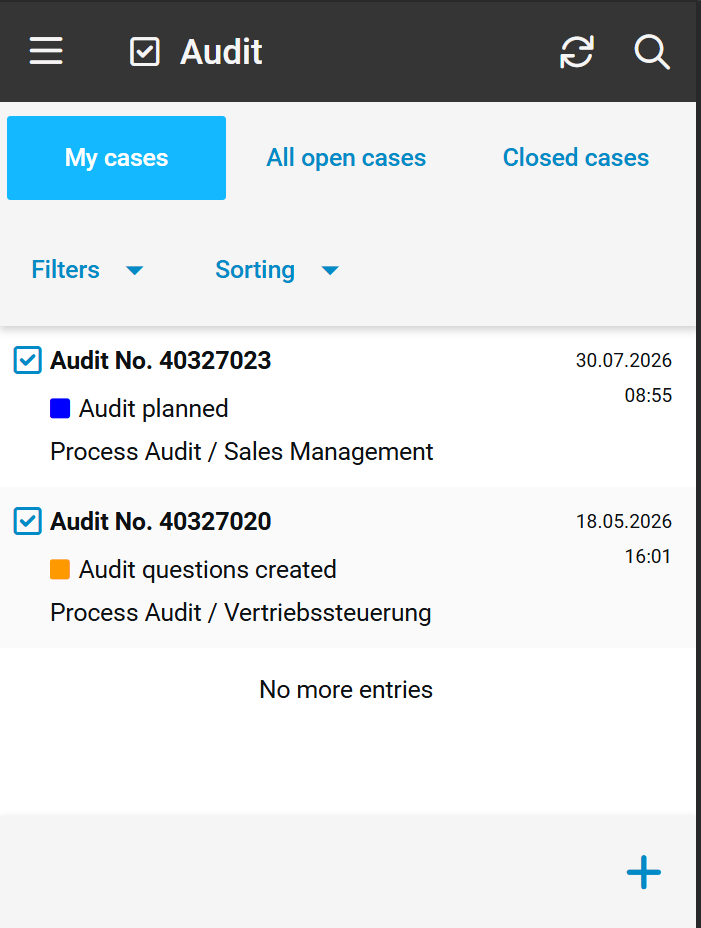Toggle the check icon for Audit No. 40327020
This screenshot has width=701, height=928.
tap(28, 521)
